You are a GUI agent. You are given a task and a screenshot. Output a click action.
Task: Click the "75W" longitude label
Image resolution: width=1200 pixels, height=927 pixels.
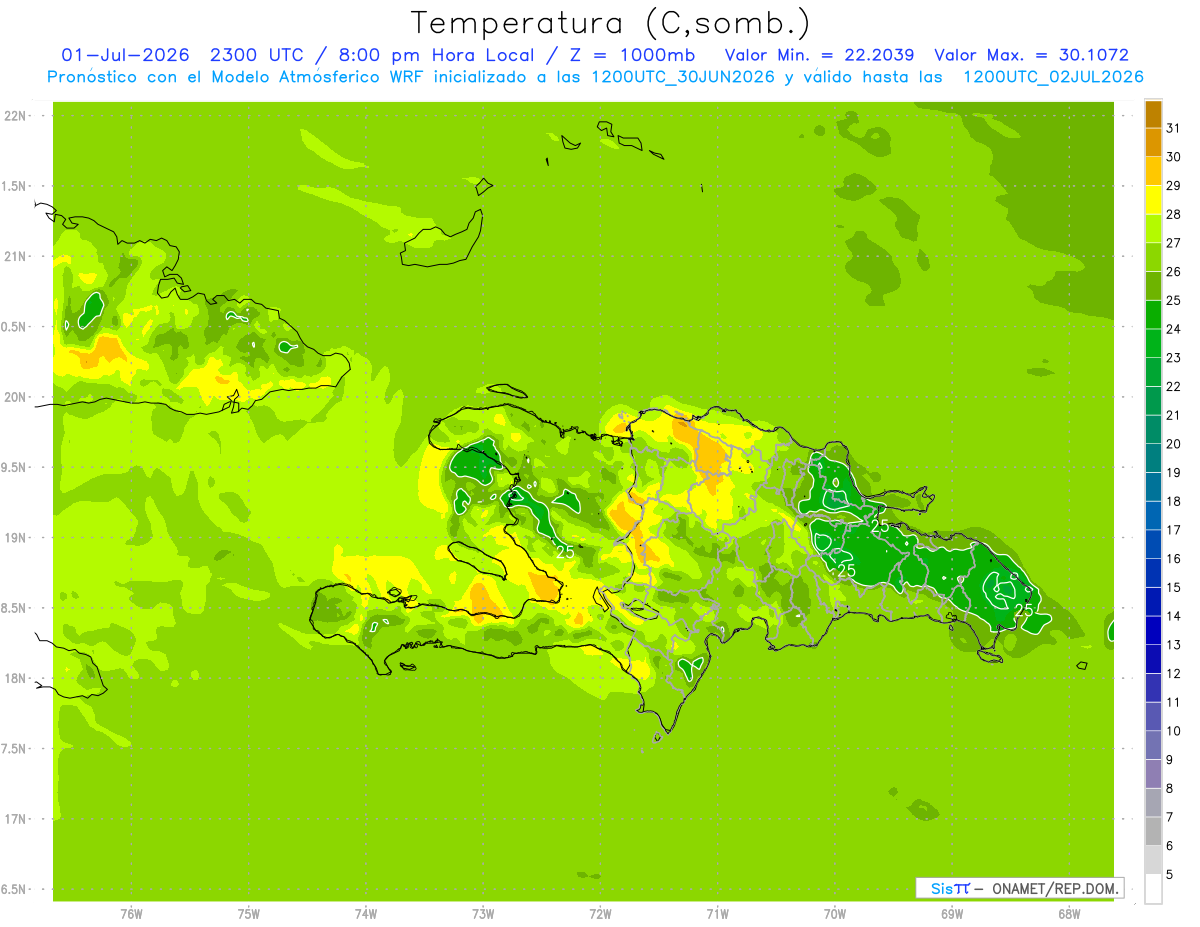249,913
